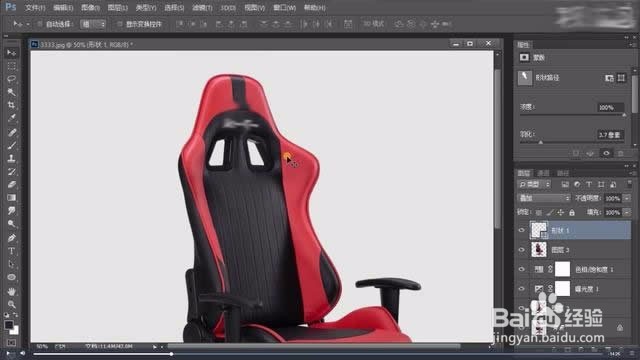Open the 图像 menu
Screen dimensions: 640x360
coord(90,8)
